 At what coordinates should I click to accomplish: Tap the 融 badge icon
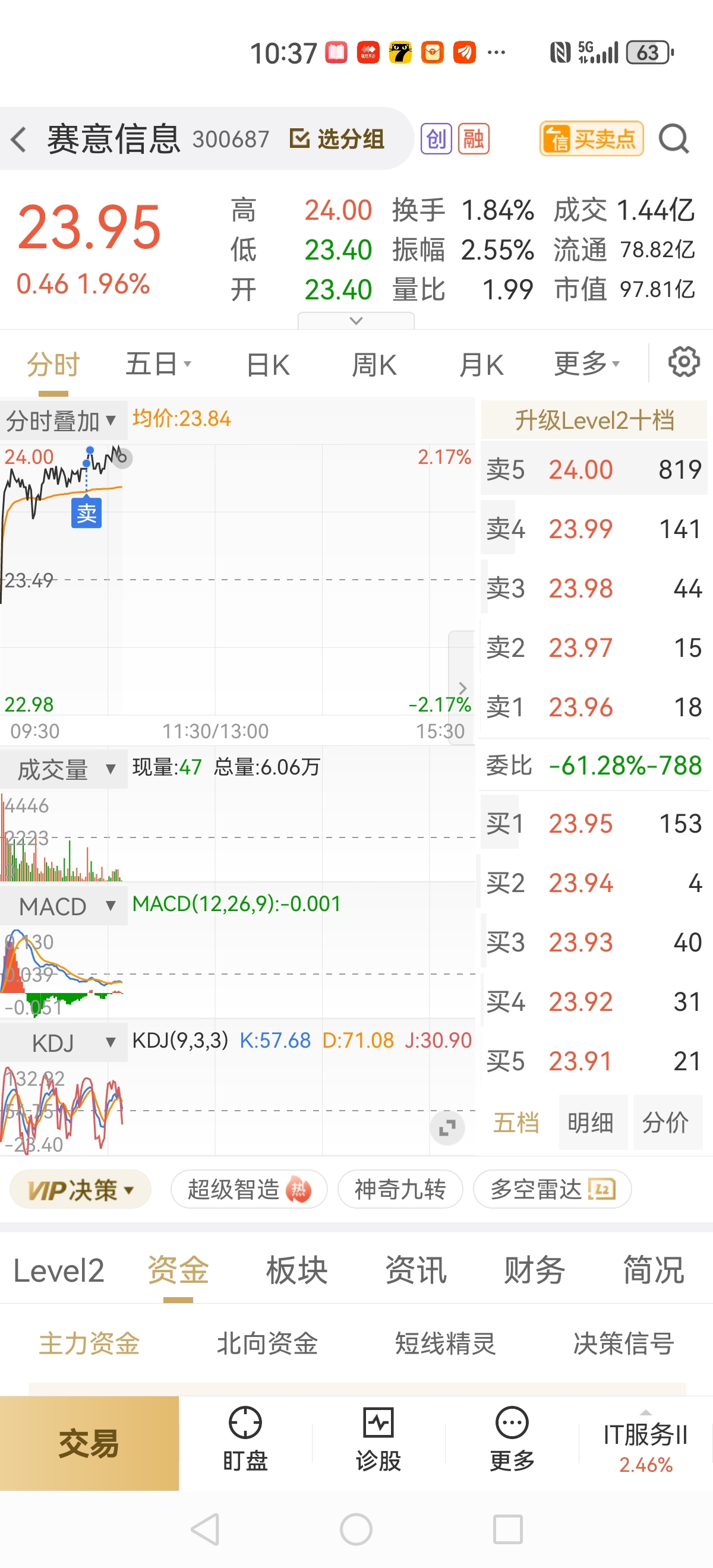[x=474, y=140]
